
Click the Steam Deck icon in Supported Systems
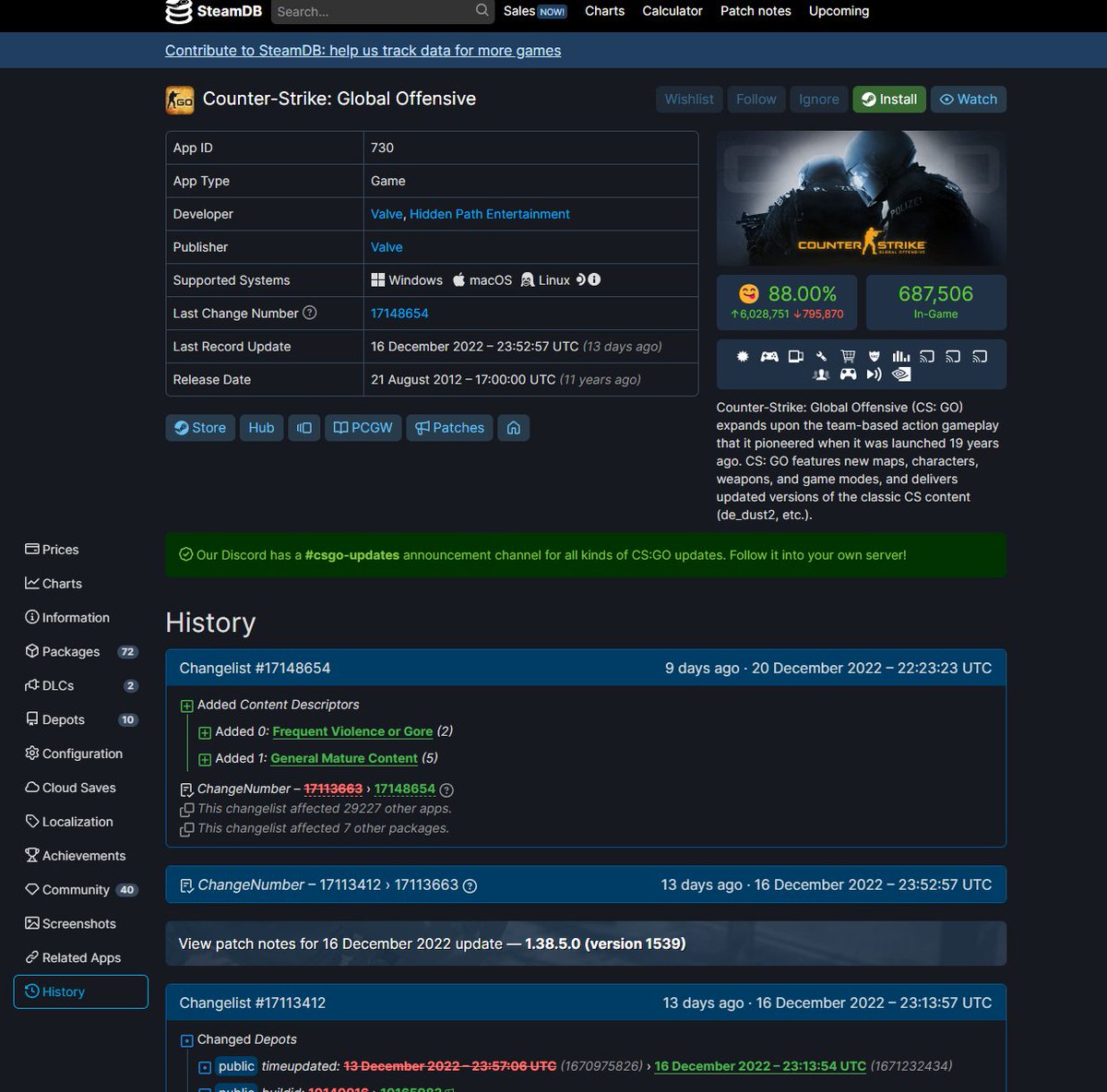click(x=581, y=279)
